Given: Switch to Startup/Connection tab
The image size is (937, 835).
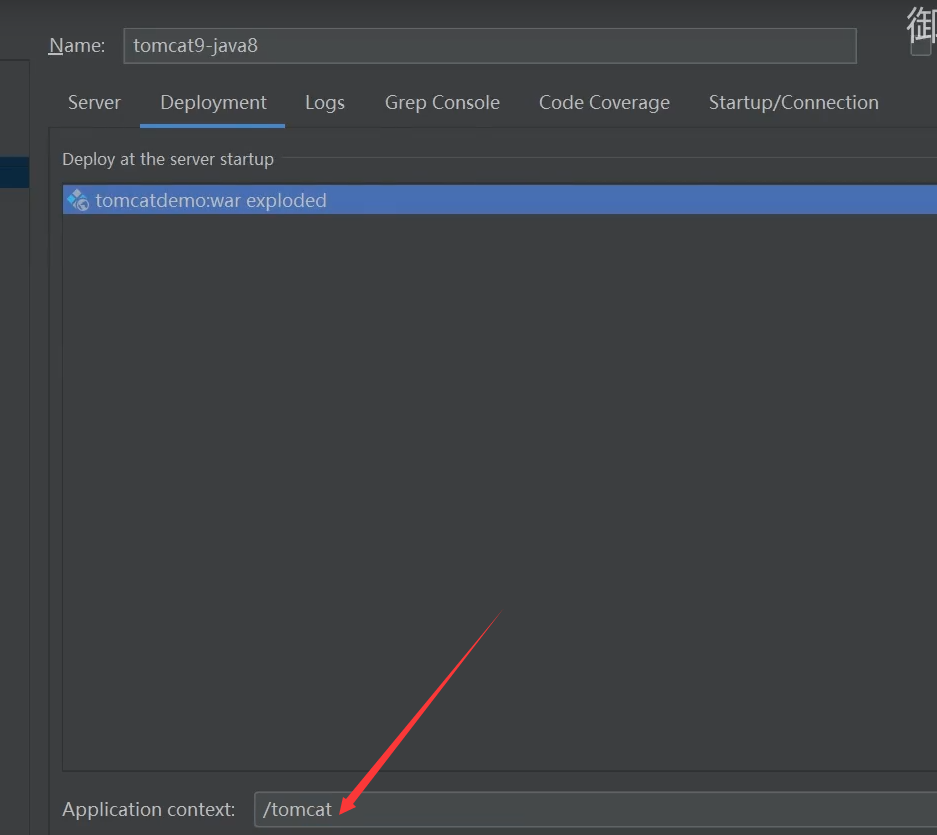Looking at the screenshot, I should (794, 102).
